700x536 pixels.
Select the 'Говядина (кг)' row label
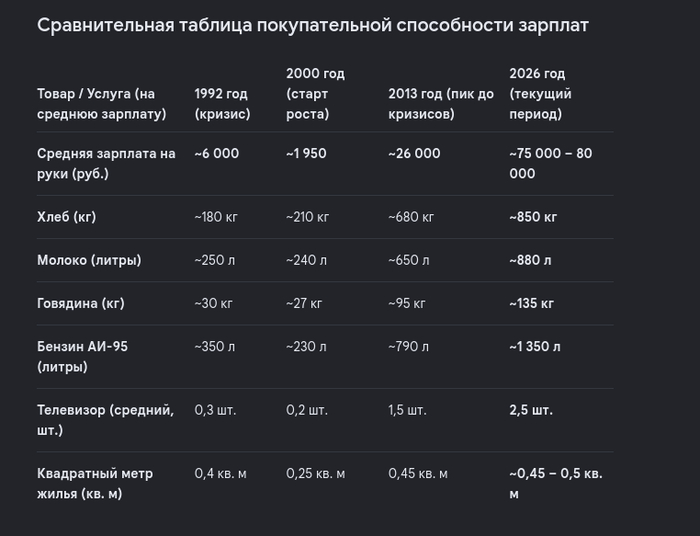coord(81,303)
